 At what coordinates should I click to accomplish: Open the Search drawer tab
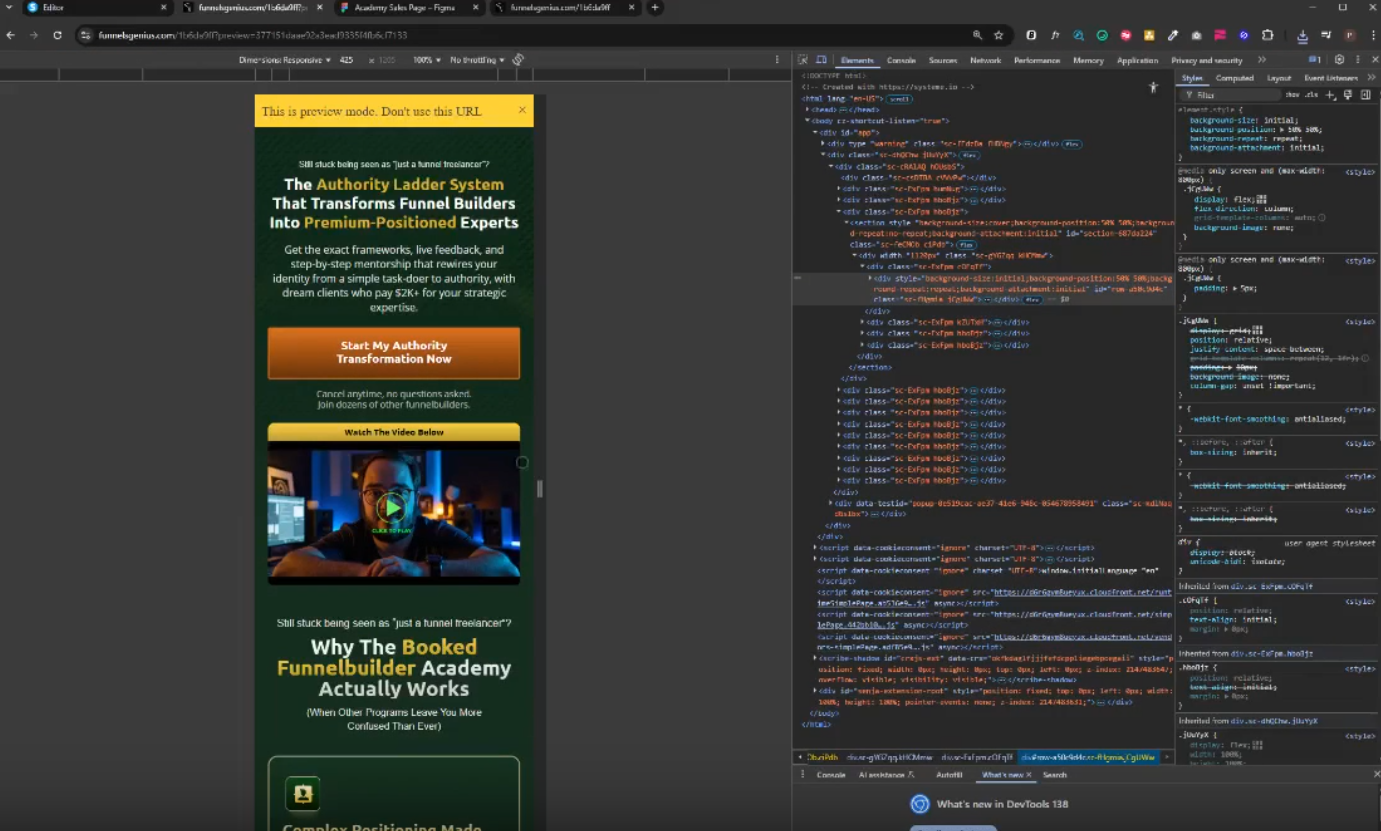(1055, 775)
